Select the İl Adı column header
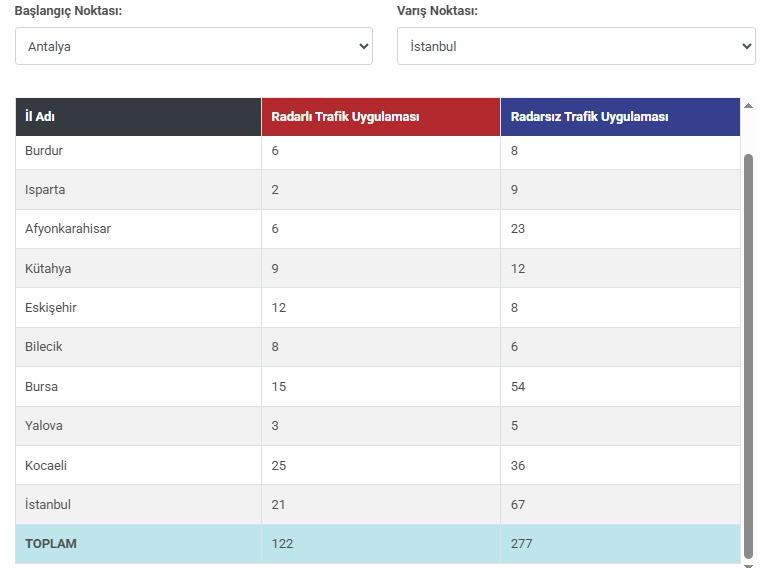The image size is (782, 568). pos(138,117)
